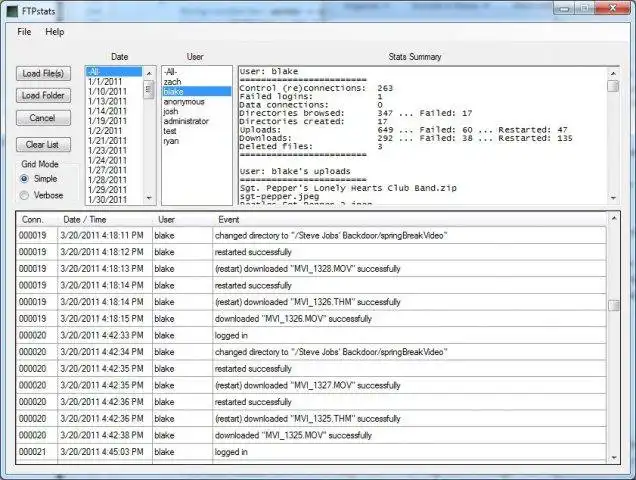This screenshot has width=636, height=480.
Task: Click the Date list scroll down arrow
Action: point(149,198)
